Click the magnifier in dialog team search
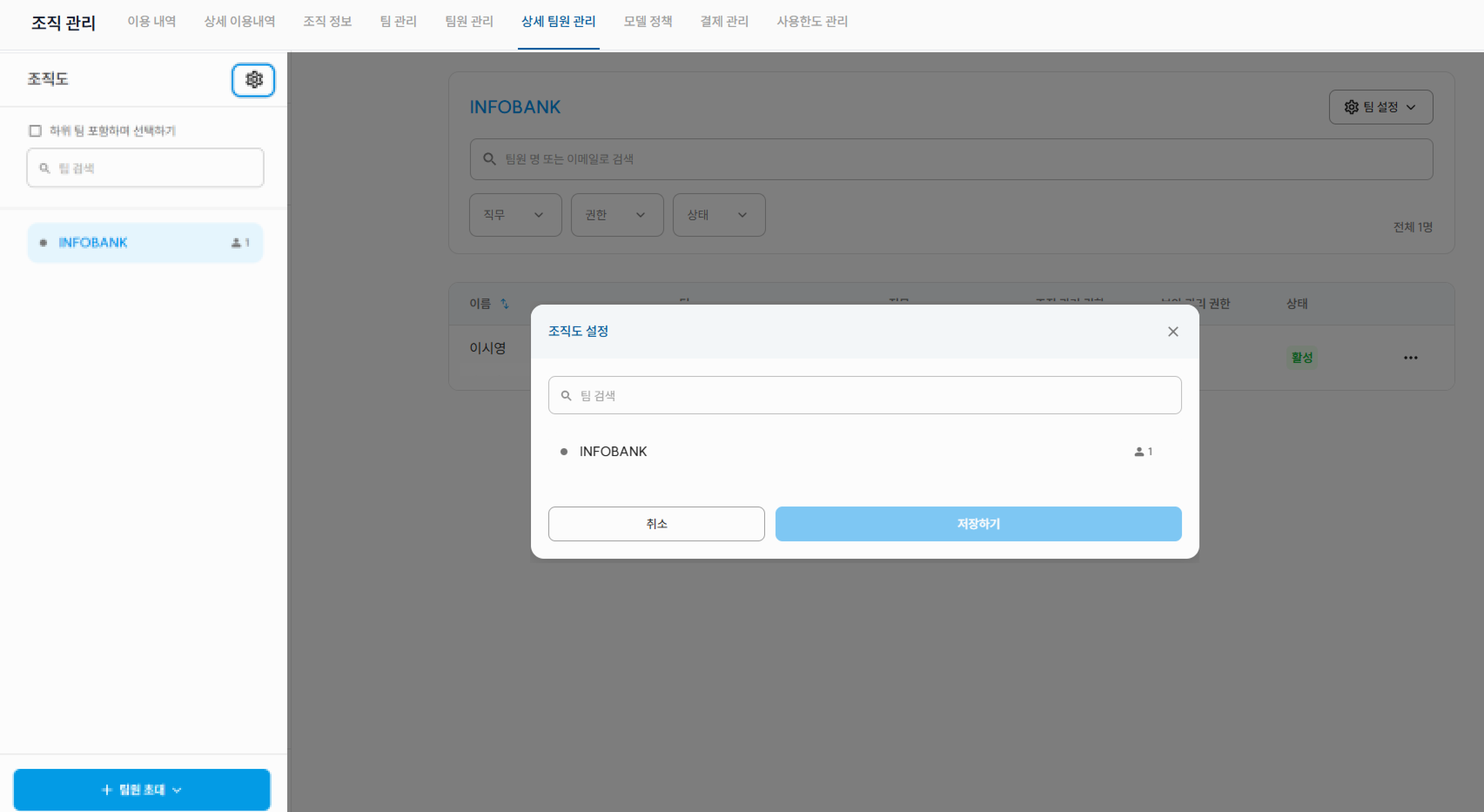 pyautogui.click(x=566, y=396)
